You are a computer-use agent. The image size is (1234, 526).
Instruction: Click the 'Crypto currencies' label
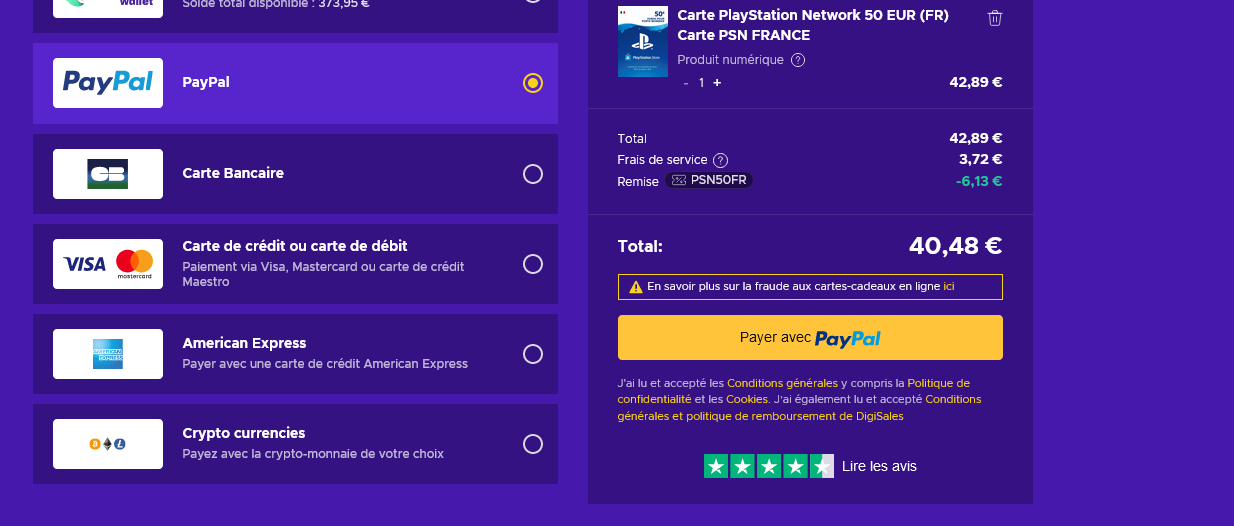244,433
